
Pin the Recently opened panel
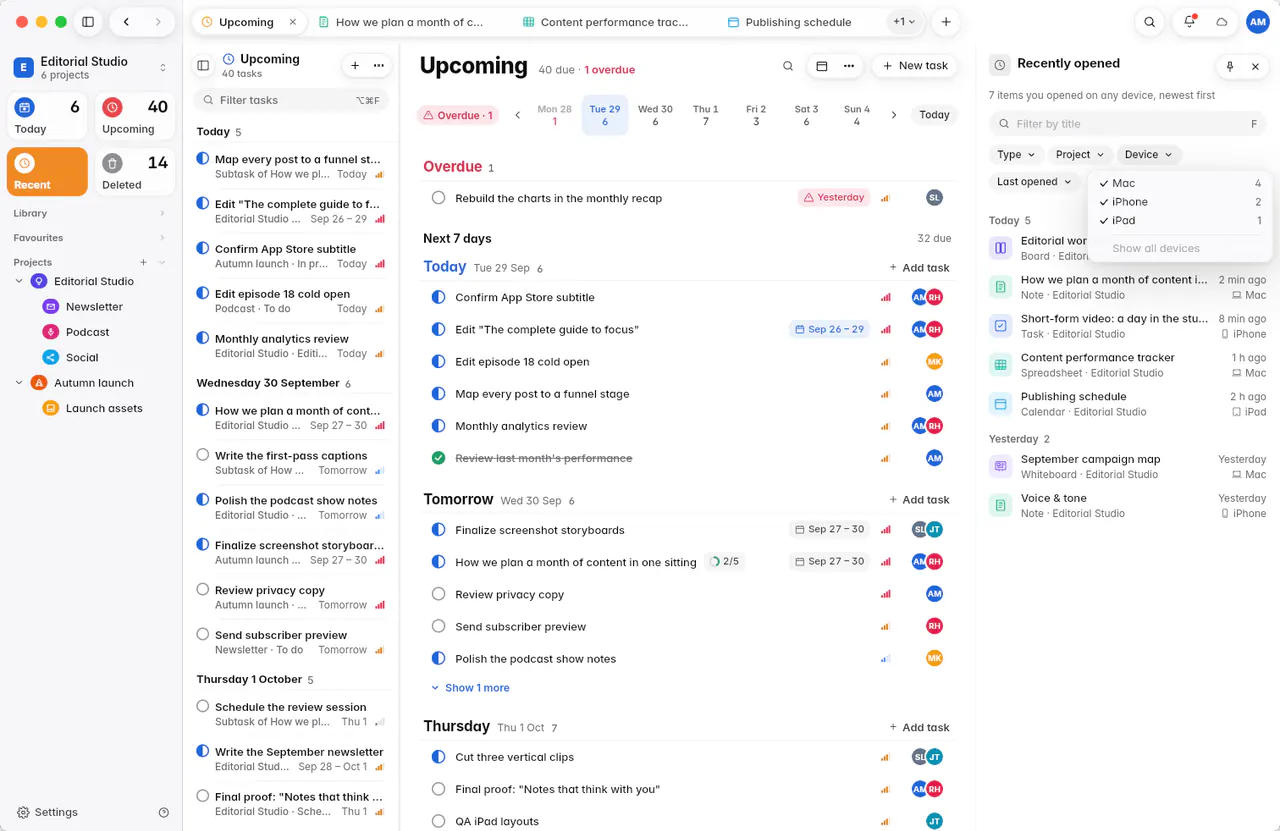[x=1230, y=67]
